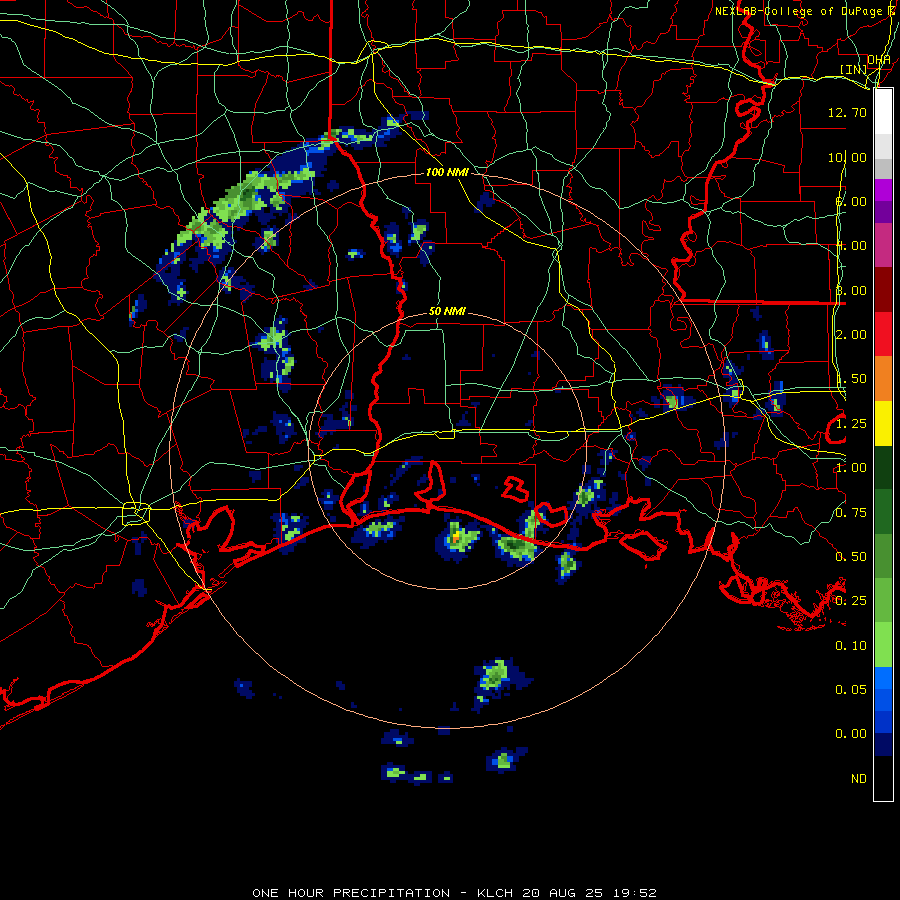Click the 0.25 legend value
The height and width of the screenshot is (900, 900).
point(851,601)
